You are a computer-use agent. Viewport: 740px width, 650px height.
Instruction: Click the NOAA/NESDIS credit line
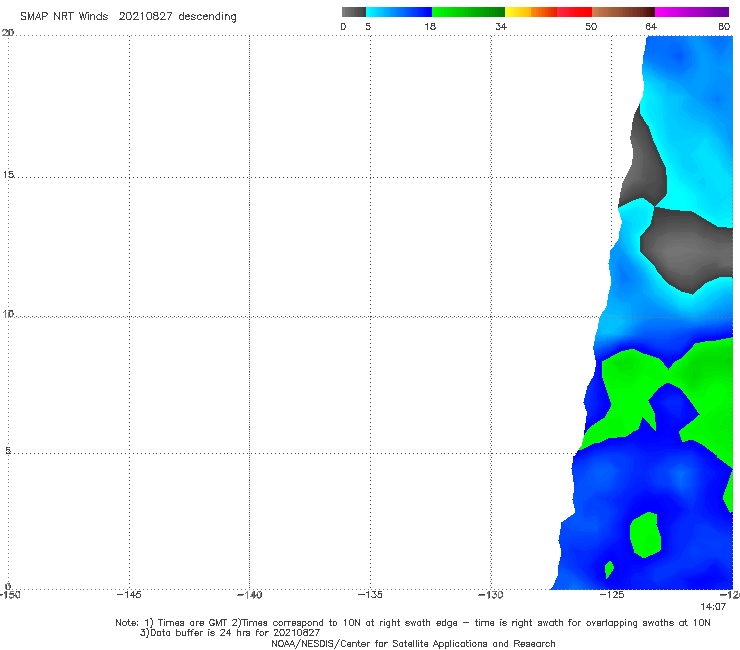click(x=413, y=644)
